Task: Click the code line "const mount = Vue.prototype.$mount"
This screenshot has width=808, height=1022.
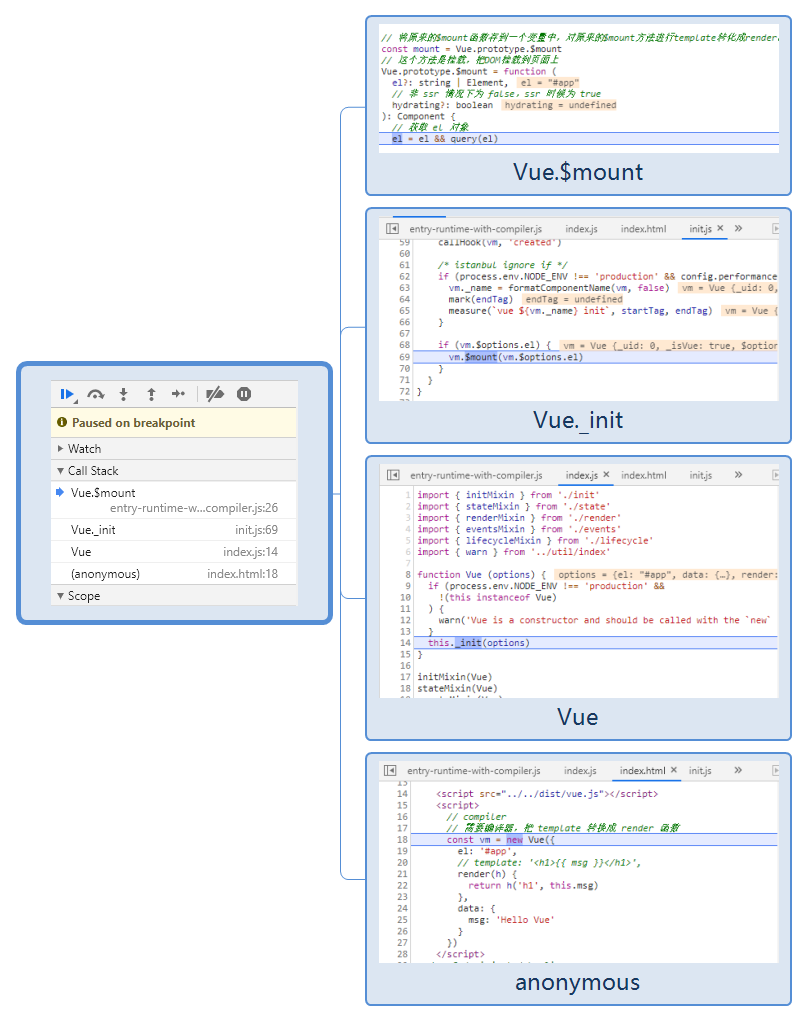Action: [471, 49]
